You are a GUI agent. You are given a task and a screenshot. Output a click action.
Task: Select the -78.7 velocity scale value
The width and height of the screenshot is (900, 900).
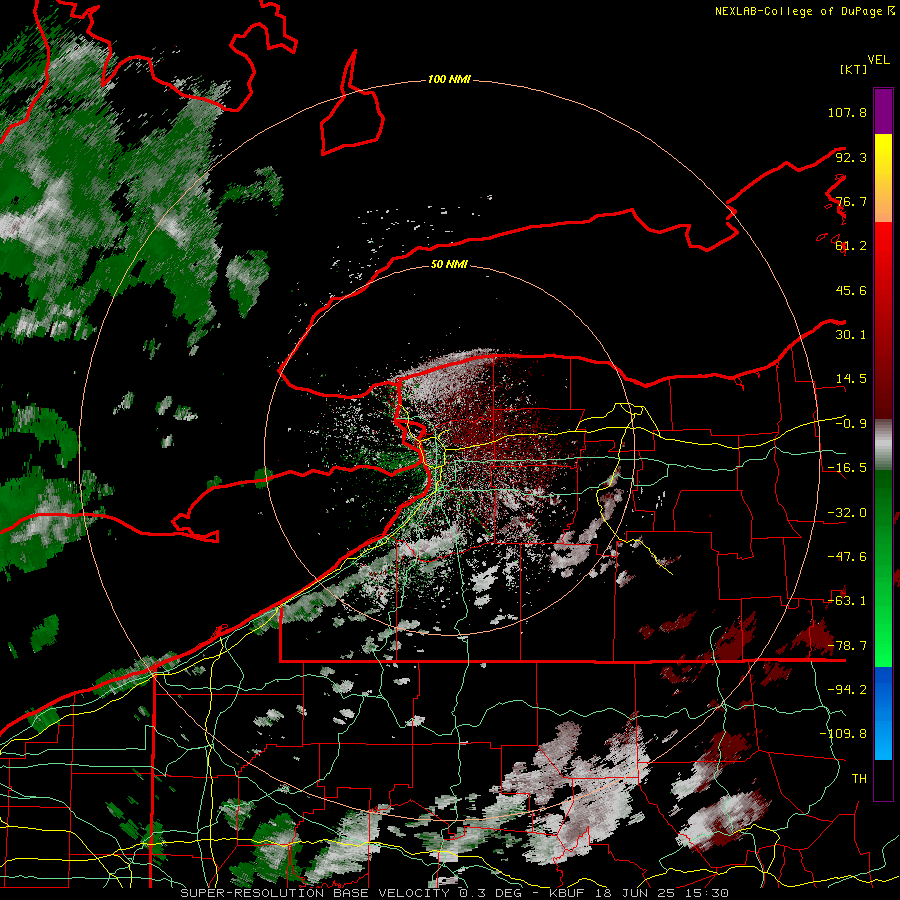point(847,646)
